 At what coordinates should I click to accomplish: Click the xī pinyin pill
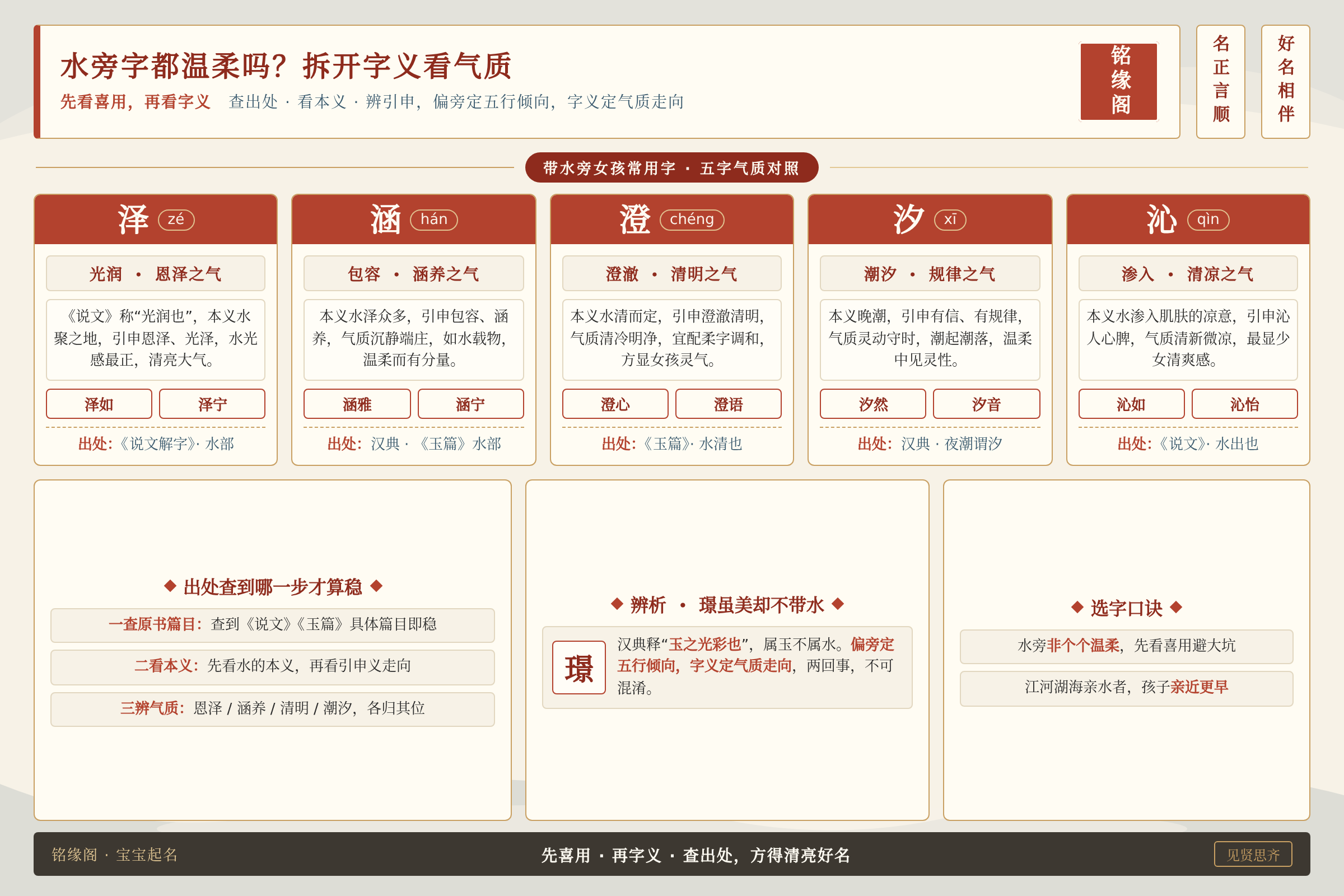(950, 220)
